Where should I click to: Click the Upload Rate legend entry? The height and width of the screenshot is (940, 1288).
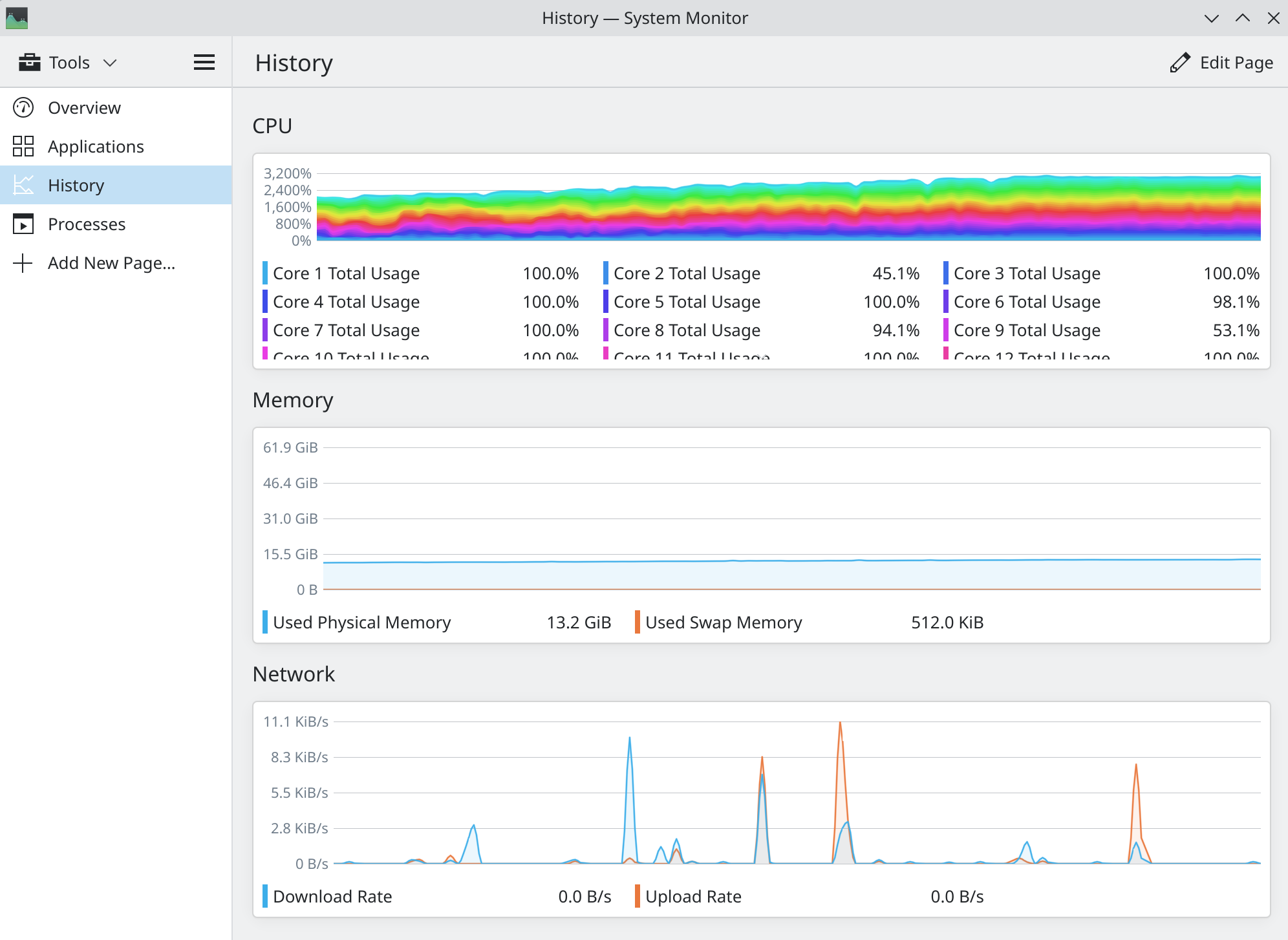pyautogui.click(x=693, y=896)
